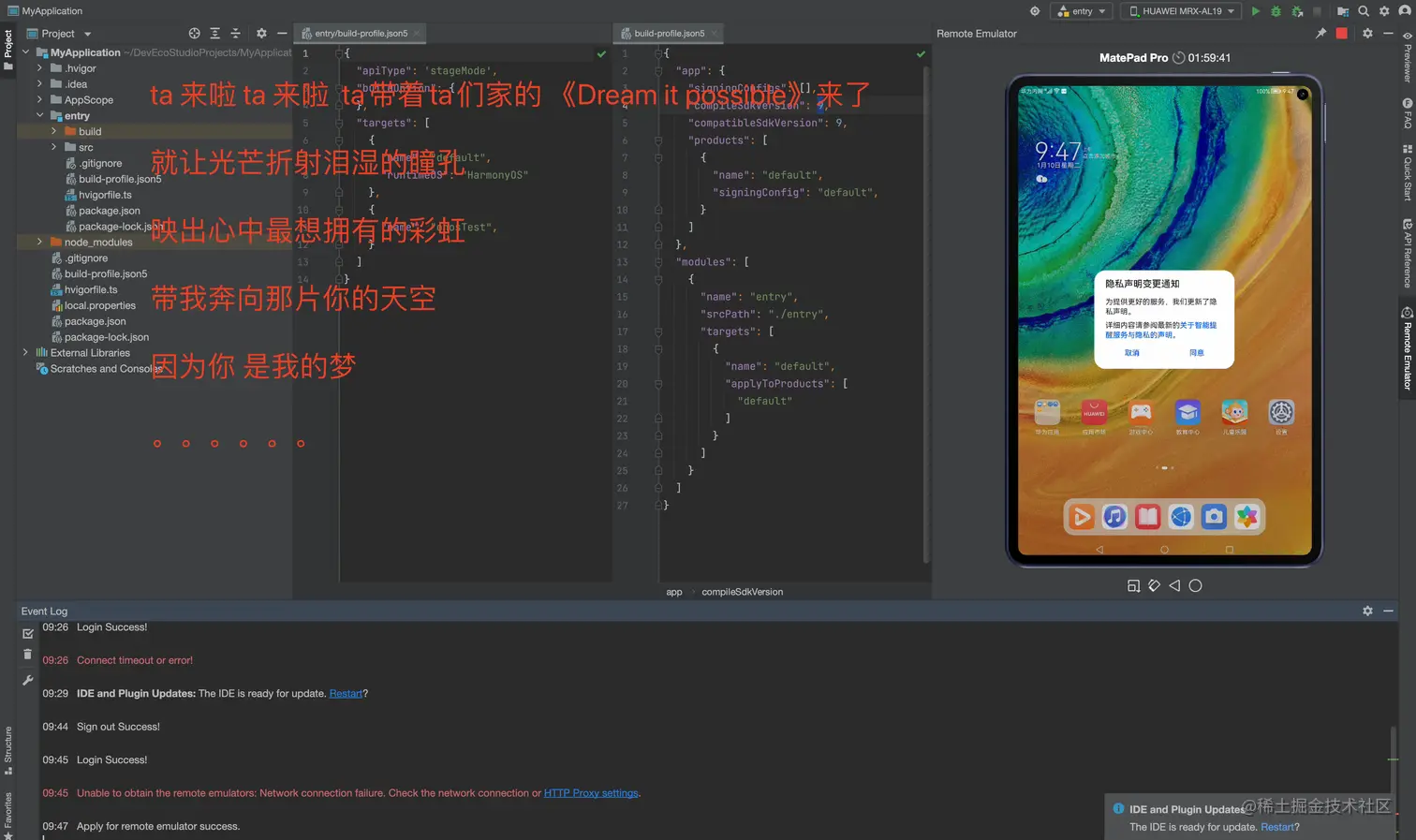Select Scratches and Consoles node
Viewport: 1416px width, 840px height.
coord(106,369)
